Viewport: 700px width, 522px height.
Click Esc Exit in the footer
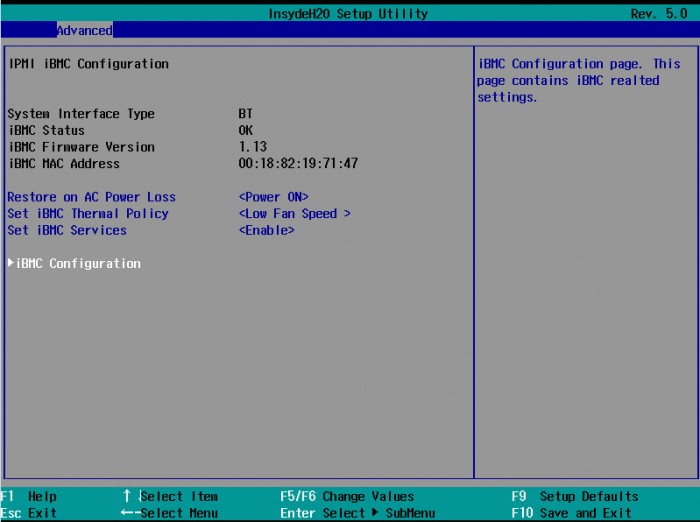[29, 513]
